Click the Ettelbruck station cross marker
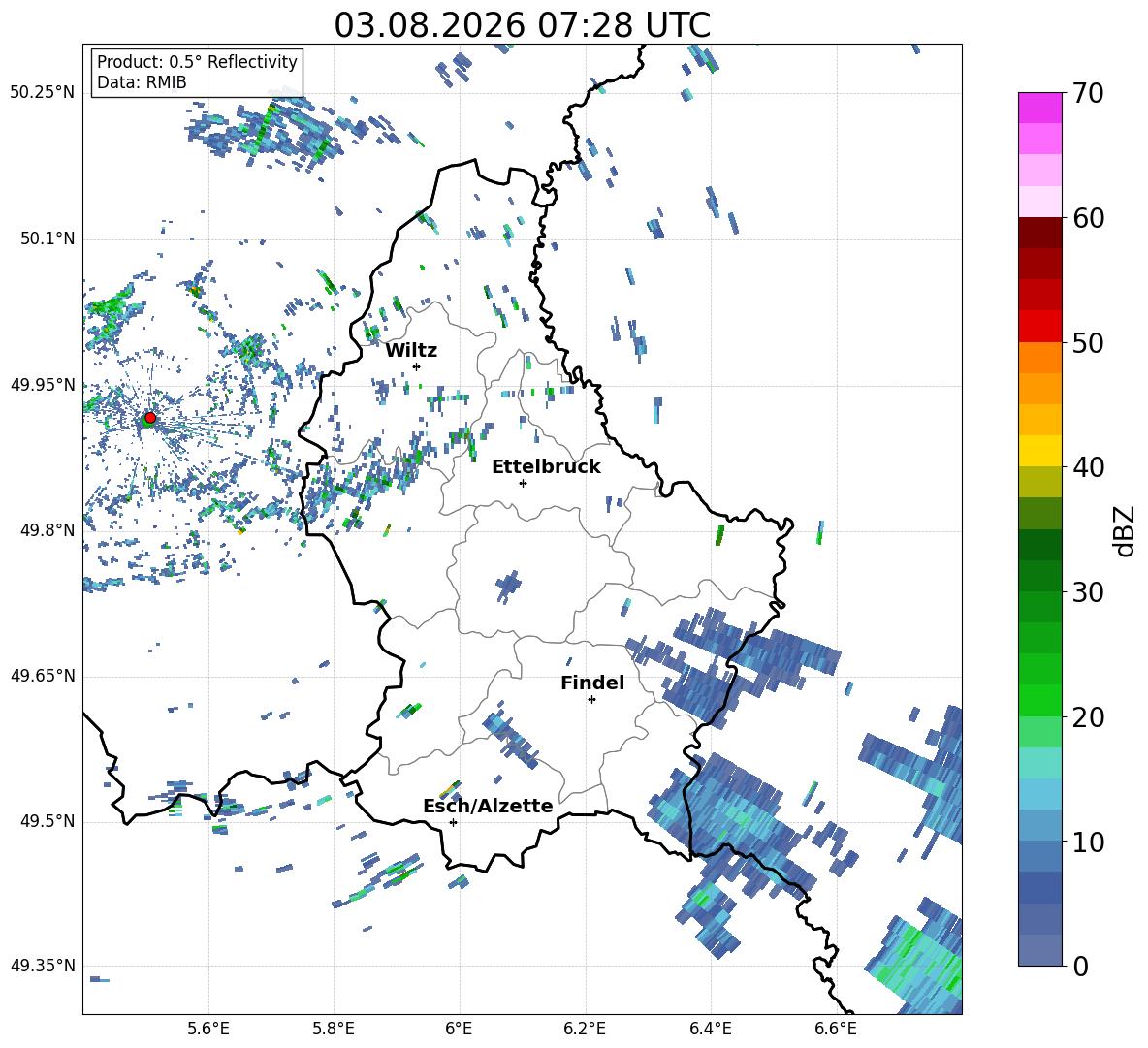 coord(523,483)
